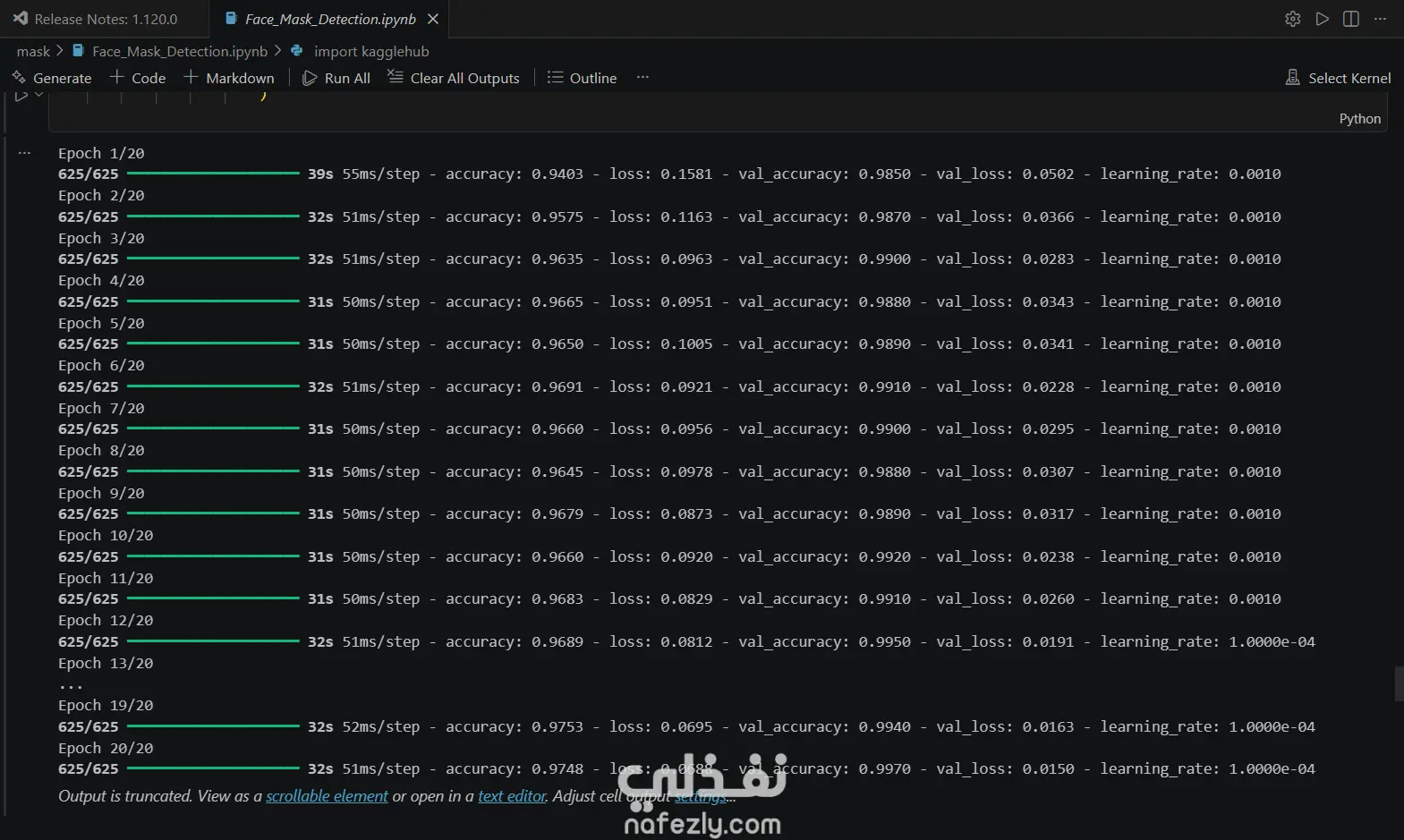Click the mask breadcrumb folder

(33, 52)
